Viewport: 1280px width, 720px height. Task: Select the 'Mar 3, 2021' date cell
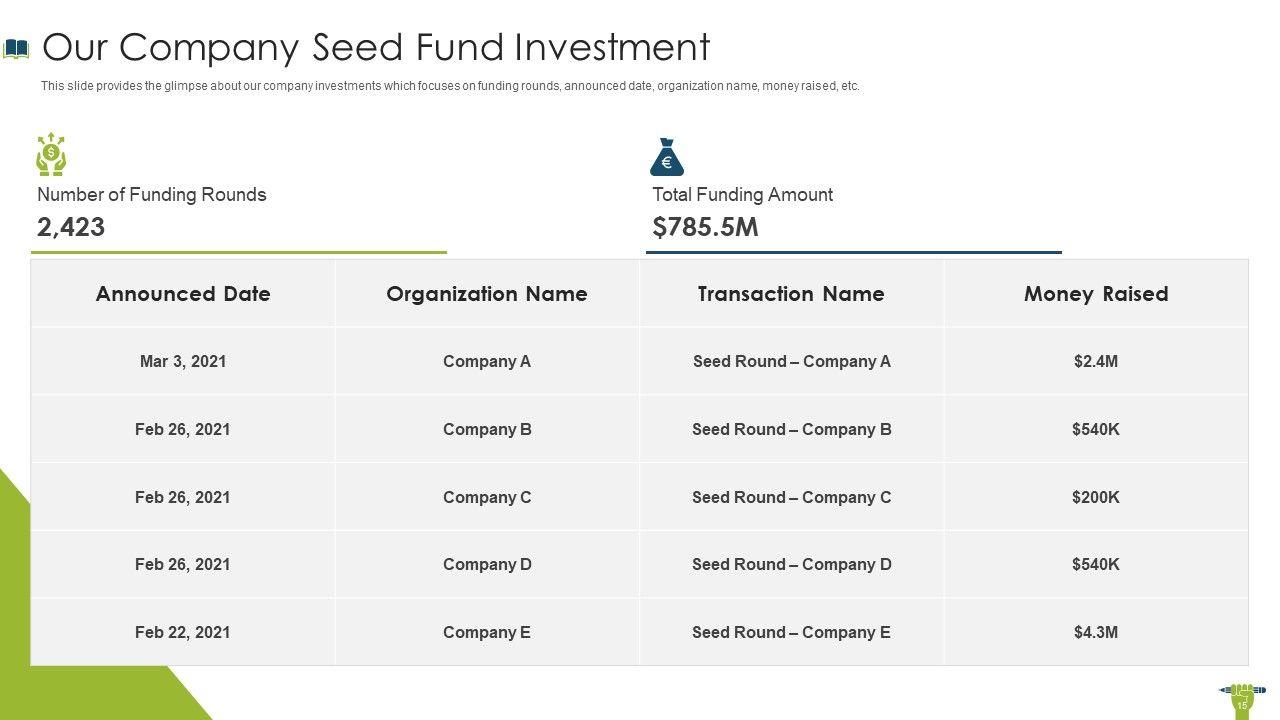click(x=183, y=362)
